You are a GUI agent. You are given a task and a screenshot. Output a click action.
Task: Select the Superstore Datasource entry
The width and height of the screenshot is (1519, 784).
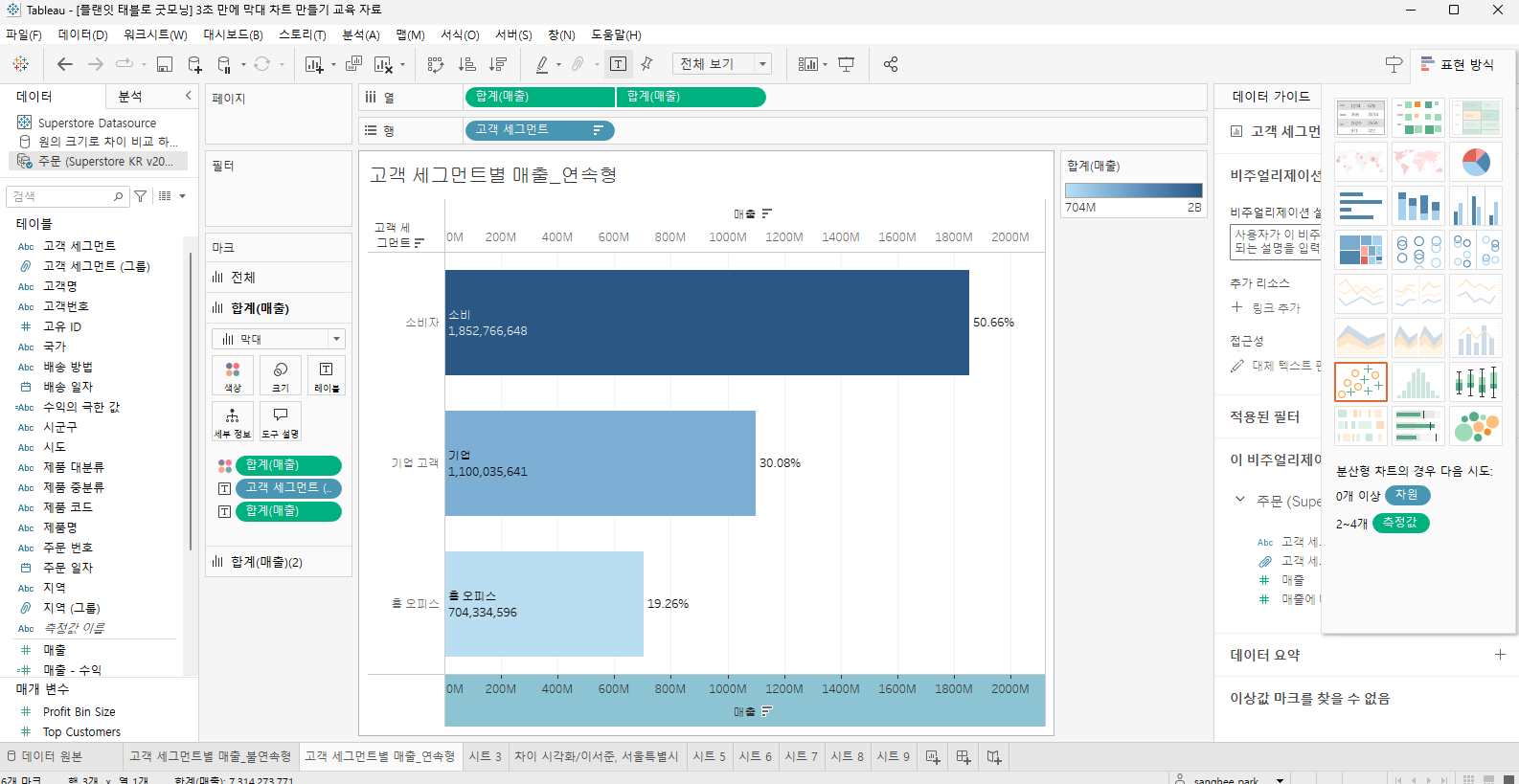point(97,123)
